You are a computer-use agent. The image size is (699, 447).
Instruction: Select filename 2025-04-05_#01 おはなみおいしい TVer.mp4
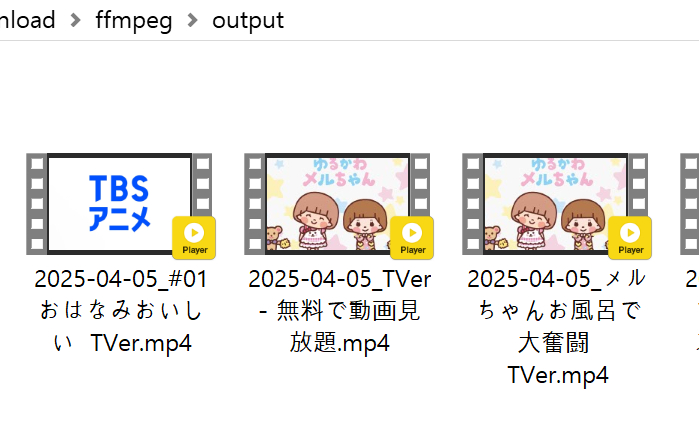tap(121, 311)
